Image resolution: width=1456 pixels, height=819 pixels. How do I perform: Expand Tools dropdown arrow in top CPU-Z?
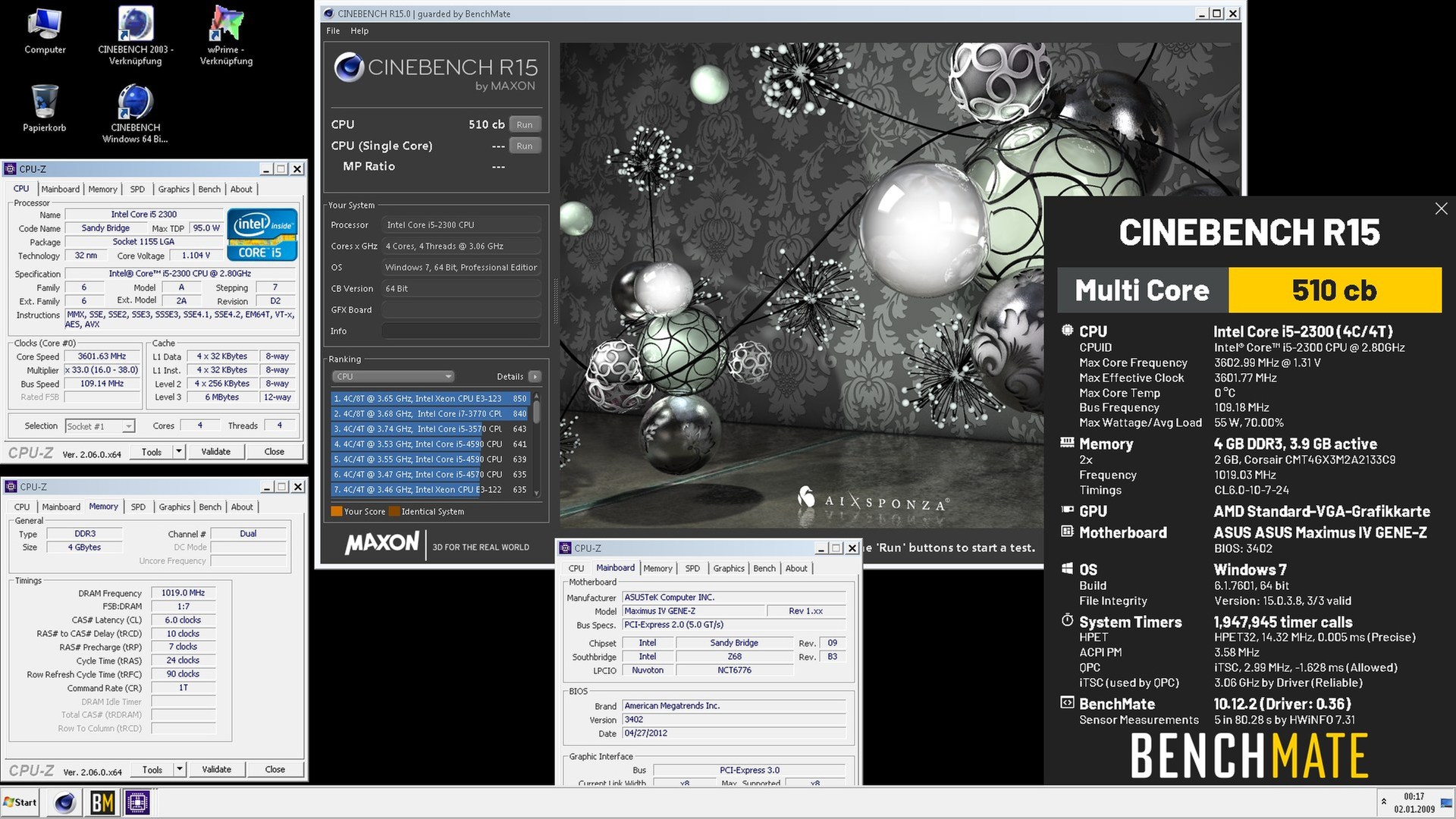click(x=179, y=452)
